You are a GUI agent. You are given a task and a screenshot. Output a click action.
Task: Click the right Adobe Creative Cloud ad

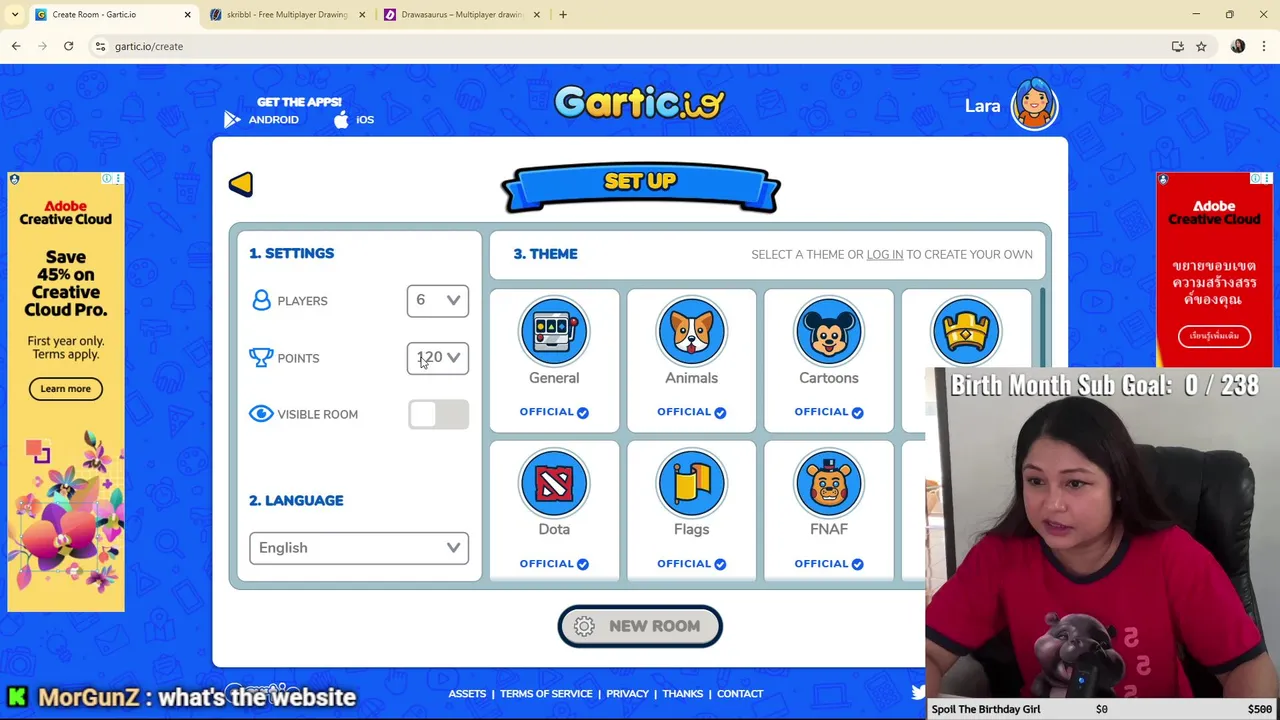click(1214, 269)
